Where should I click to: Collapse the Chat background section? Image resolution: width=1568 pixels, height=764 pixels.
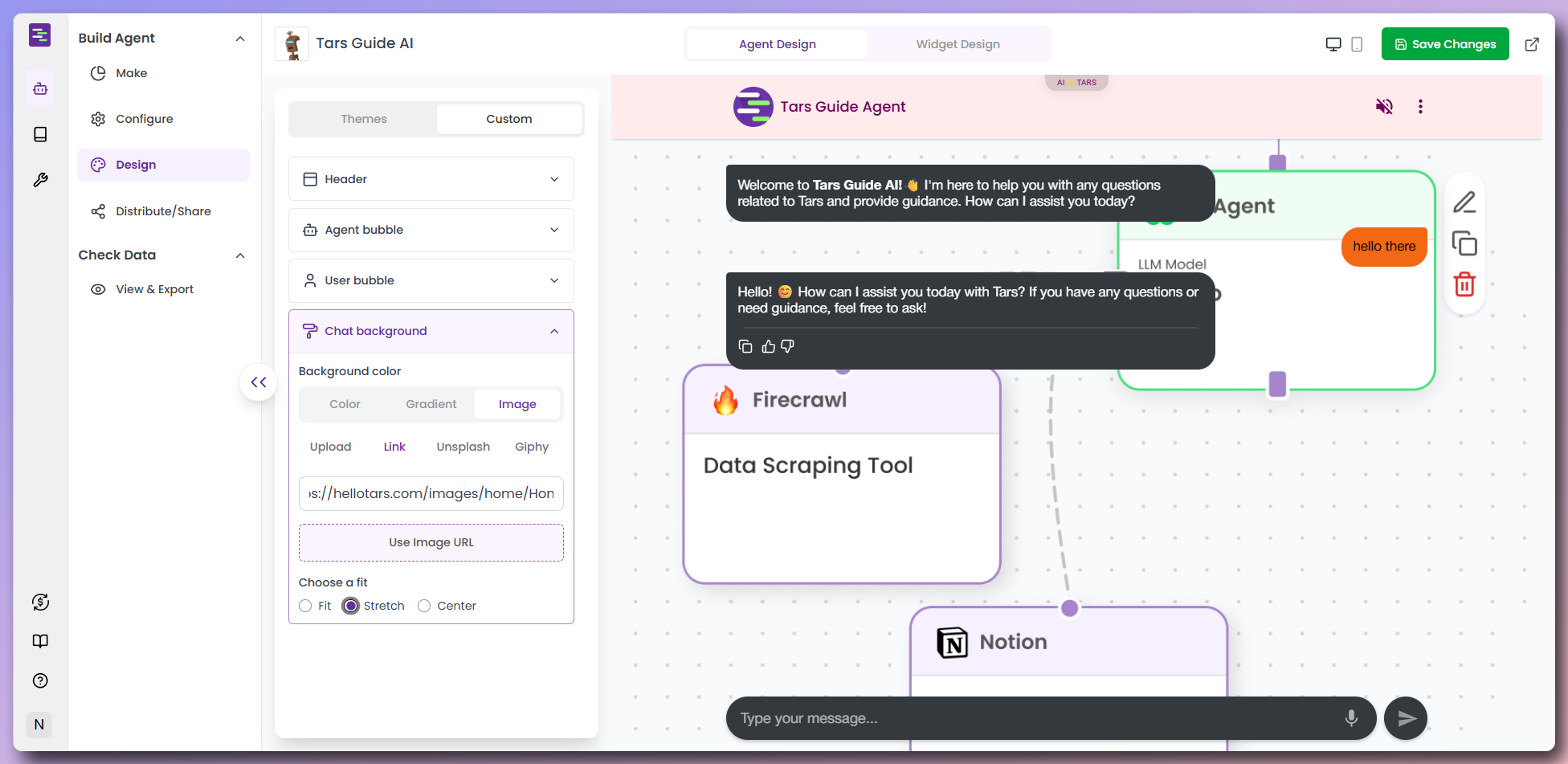click(x=431, y=331)
